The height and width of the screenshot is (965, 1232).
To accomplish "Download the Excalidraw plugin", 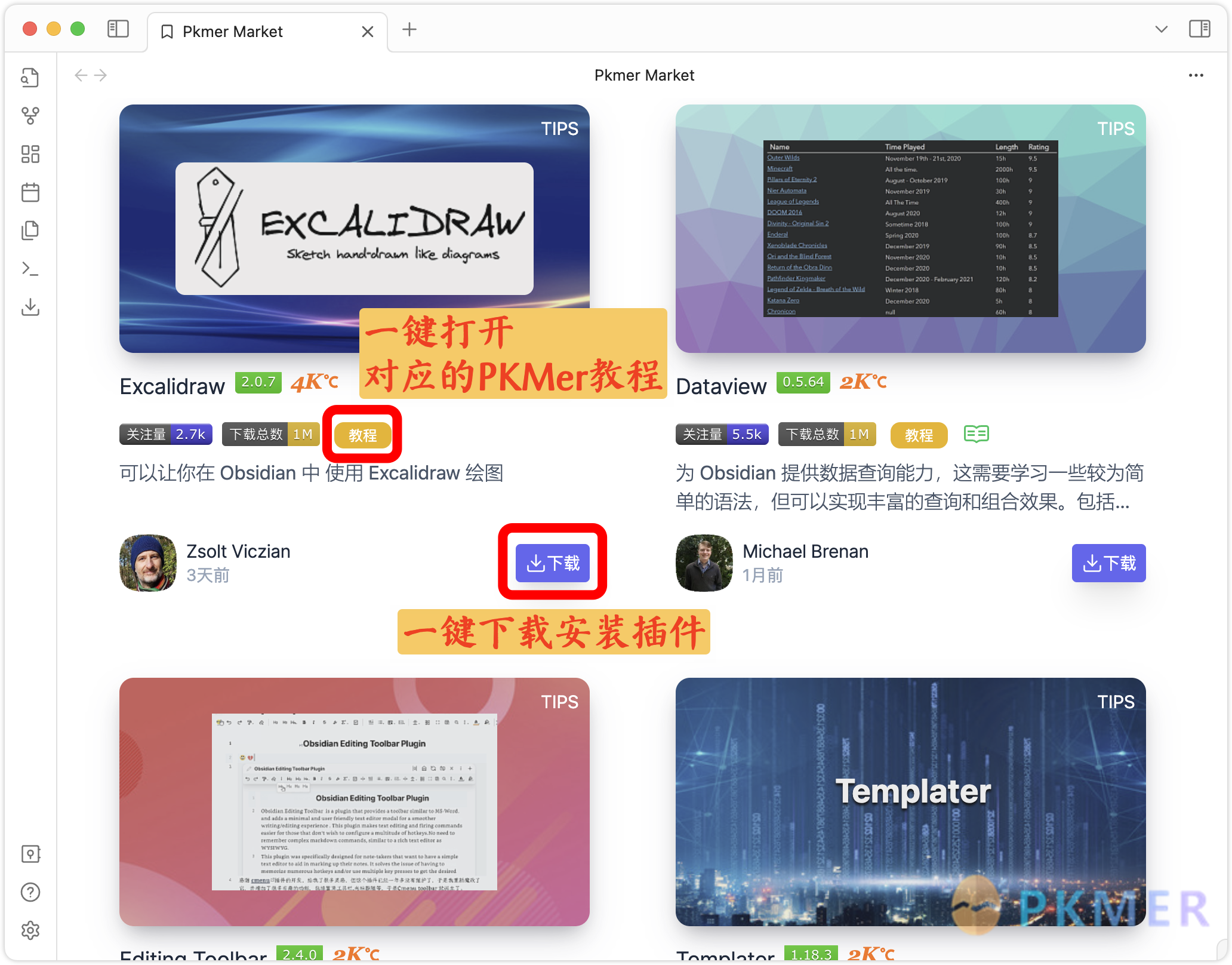I will click(553, 563).
